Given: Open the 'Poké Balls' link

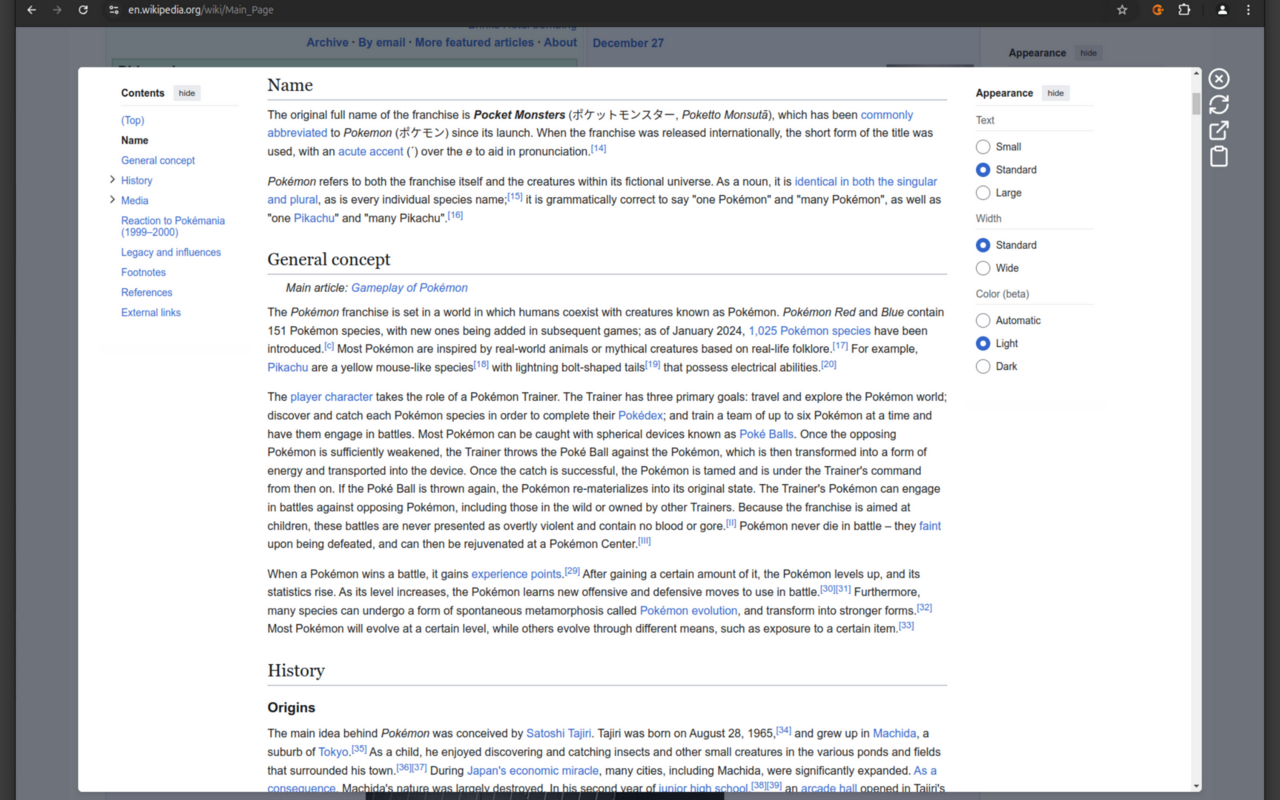Looking at the screenshot, I should (x=766, y=434).
